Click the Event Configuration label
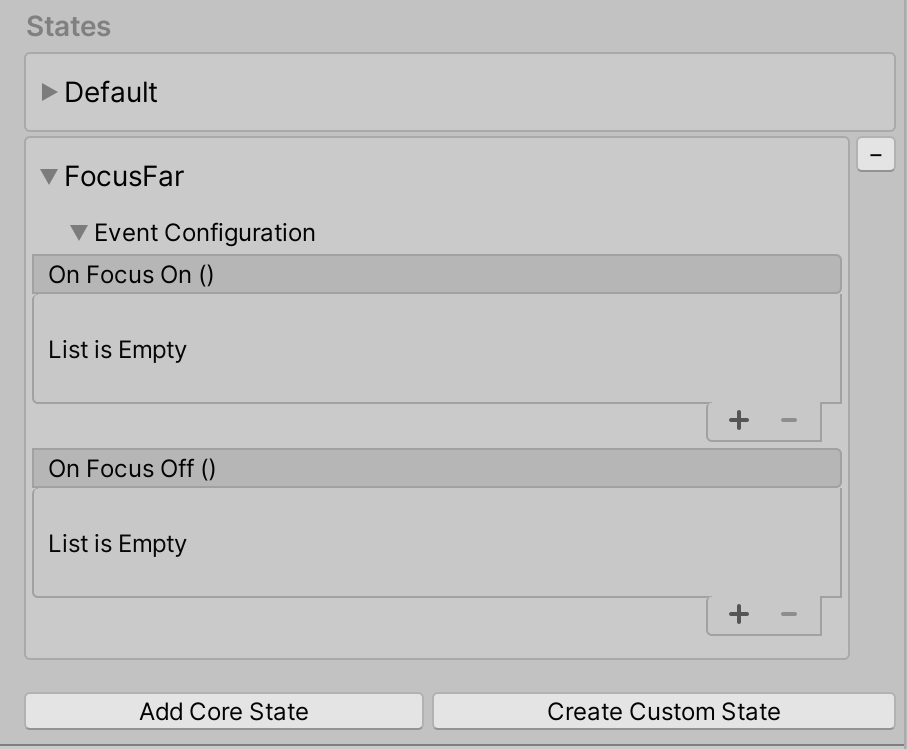The width and height of the screenshot is (907, 749). [x=205, y=233]
